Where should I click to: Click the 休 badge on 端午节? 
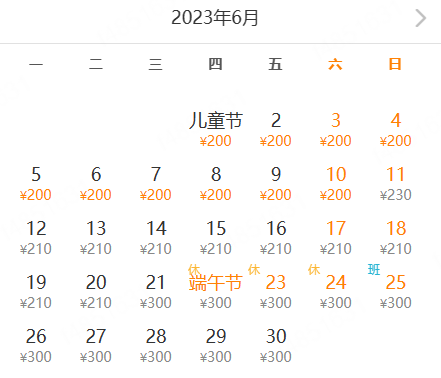194,269
